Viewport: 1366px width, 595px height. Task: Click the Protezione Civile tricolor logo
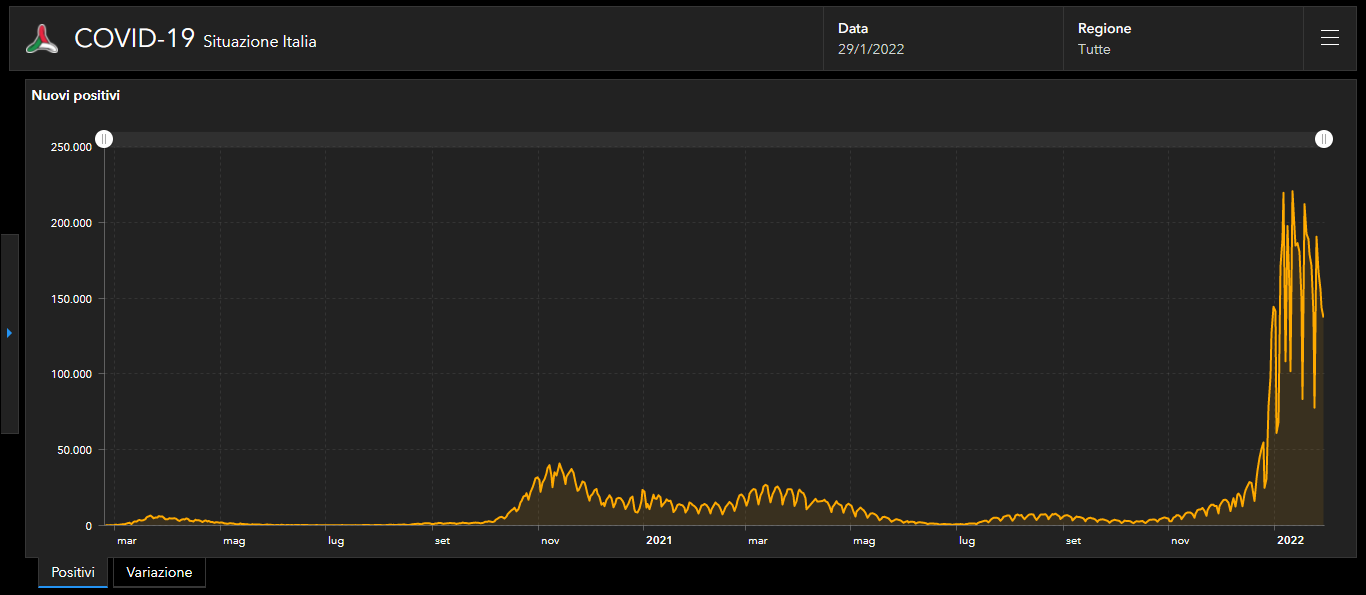tap(42, 39)
